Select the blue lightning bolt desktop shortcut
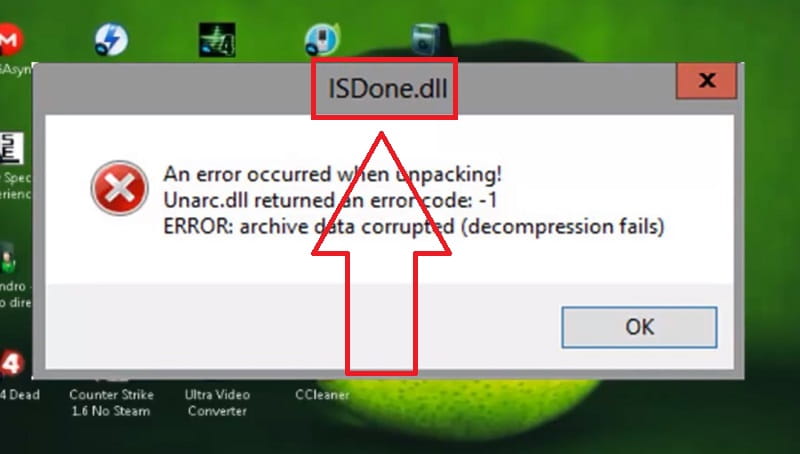The width and height of the screenshot is (800, 454). tap(111, 39)
